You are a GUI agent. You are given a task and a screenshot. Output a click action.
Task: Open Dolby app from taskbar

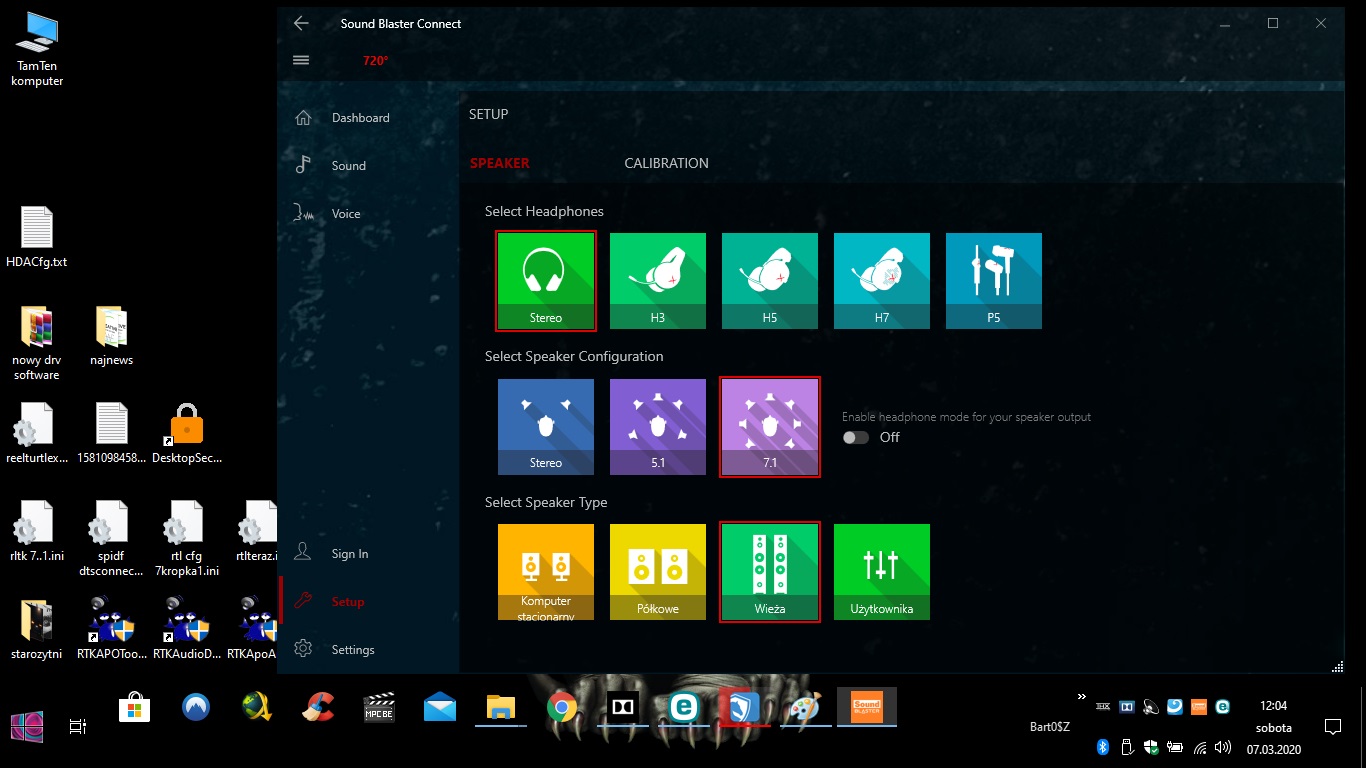click(x=623, y=708)
